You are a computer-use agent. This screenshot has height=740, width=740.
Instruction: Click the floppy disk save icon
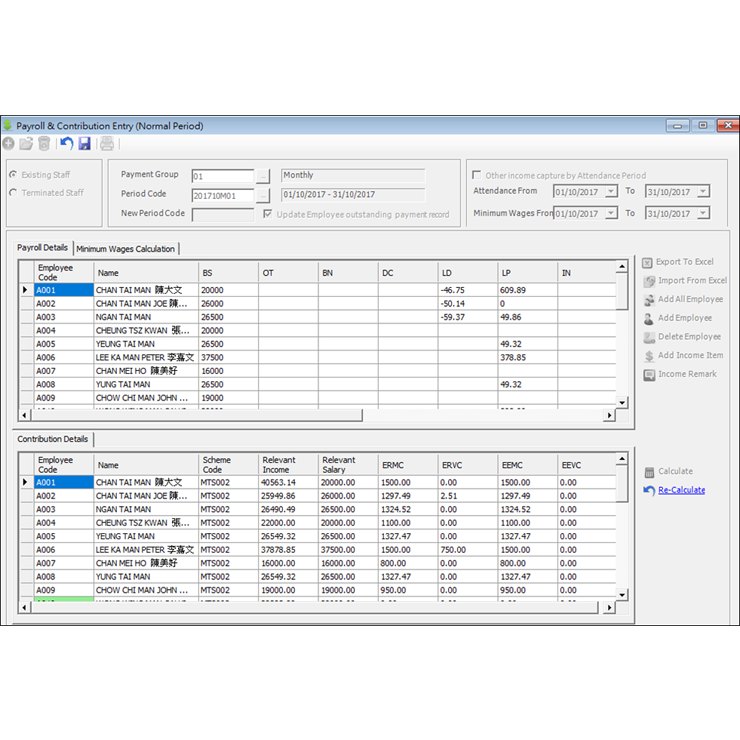(84, 144)
